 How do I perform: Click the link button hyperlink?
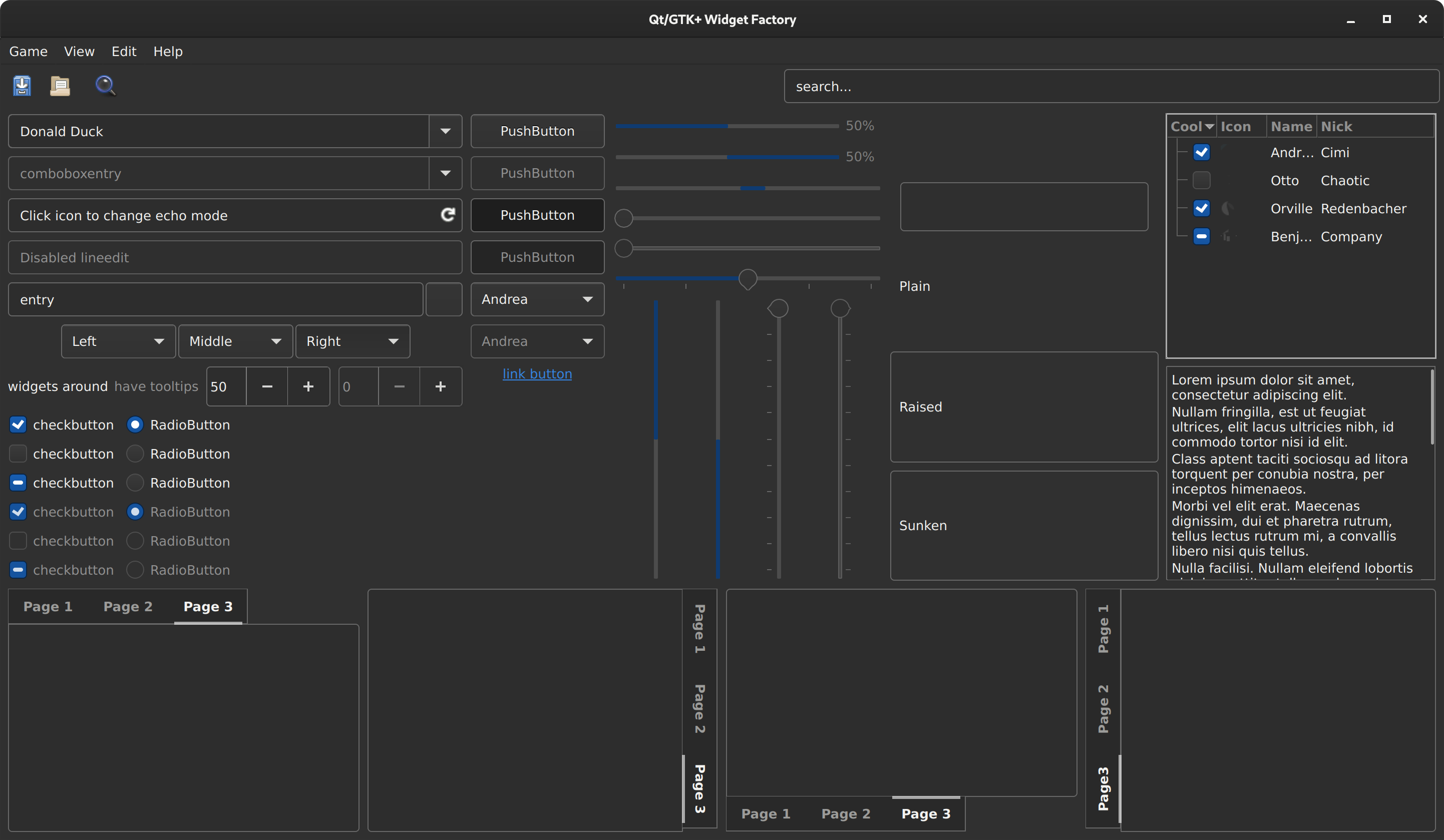click(x=538, y=374)
